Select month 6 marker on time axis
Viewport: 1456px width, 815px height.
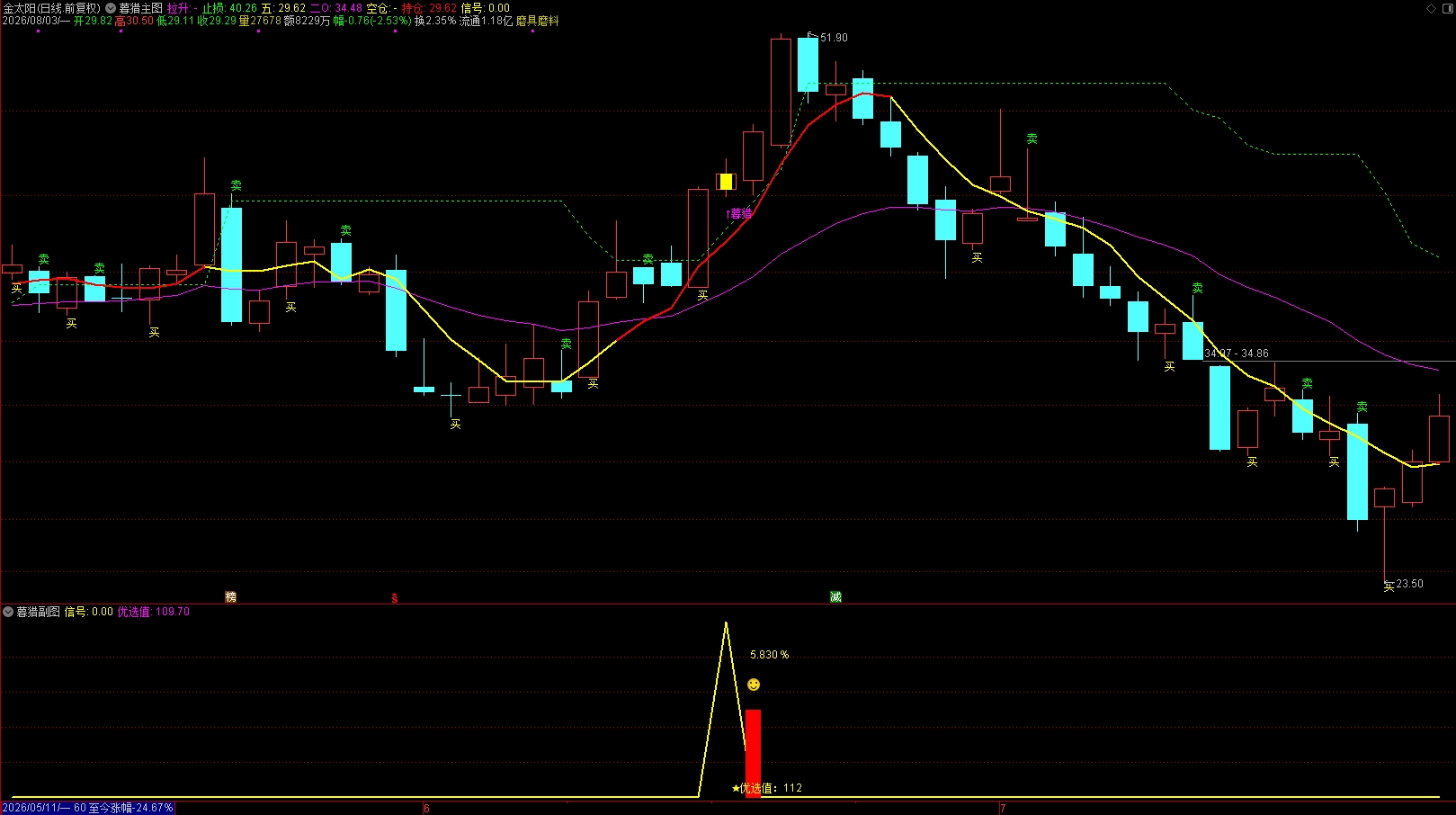tap(426, 809)
